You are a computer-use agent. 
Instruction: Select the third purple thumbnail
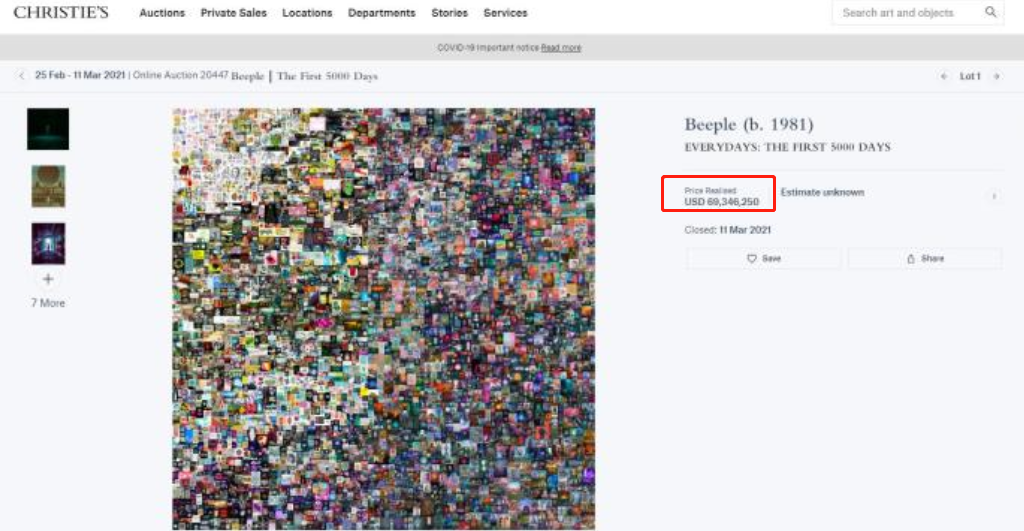coord(48,244)
